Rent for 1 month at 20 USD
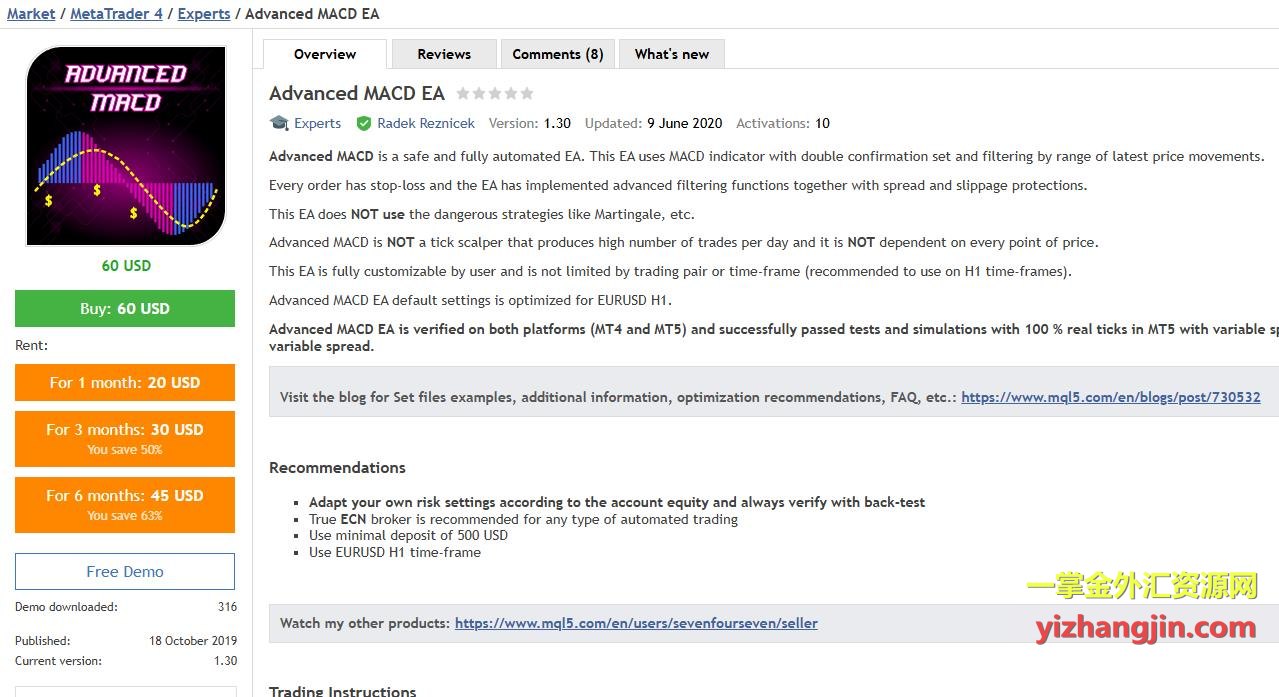Image resolution: width=1279 pixels, height=697 pixels. click(125, 382)
